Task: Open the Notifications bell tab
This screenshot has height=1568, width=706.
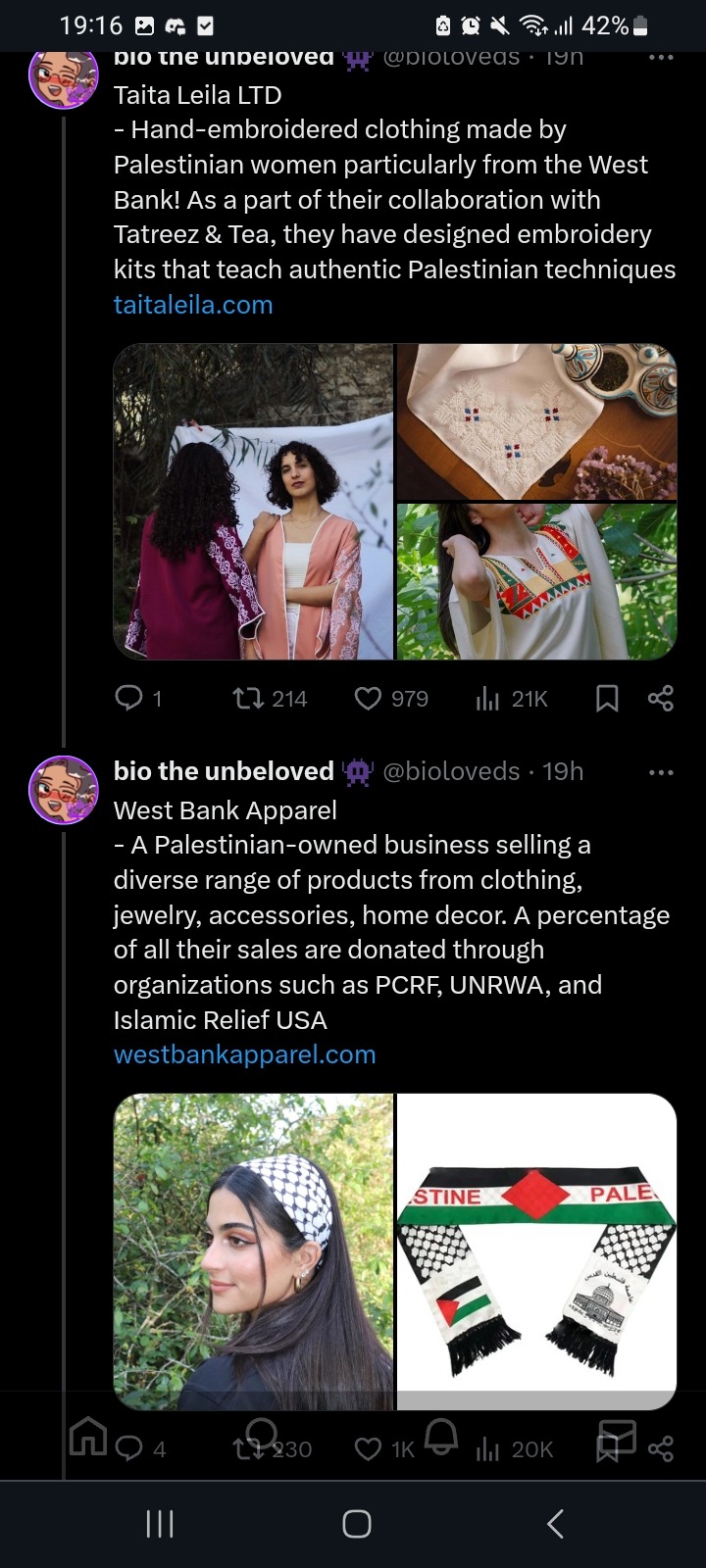Action: 441,1436
